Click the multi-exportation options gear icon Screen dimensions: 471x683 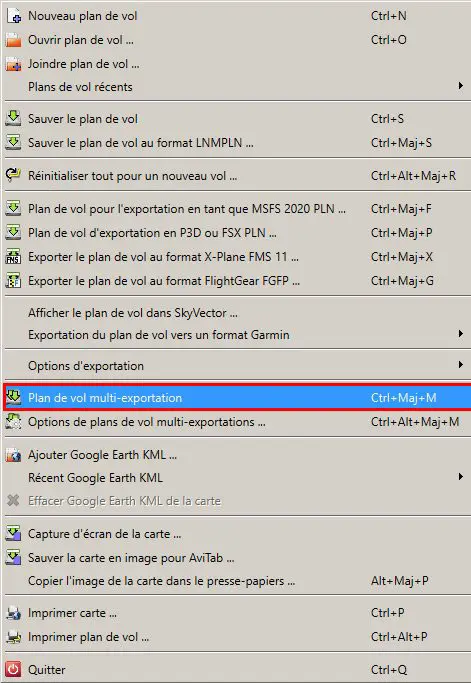(x=14, y=422)
